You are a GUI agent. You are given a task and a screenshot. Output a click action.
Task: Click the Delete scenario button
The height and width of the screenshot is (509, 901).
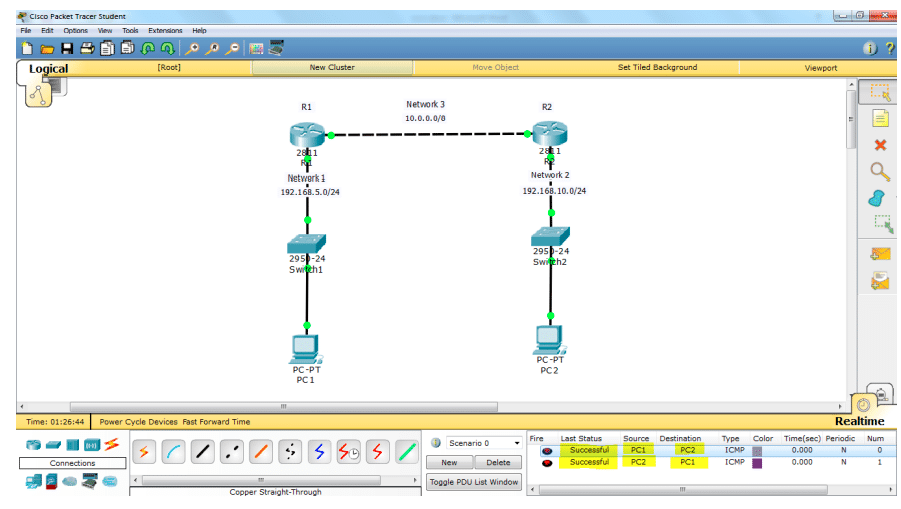pyautogui.click(x=498, y=462)
